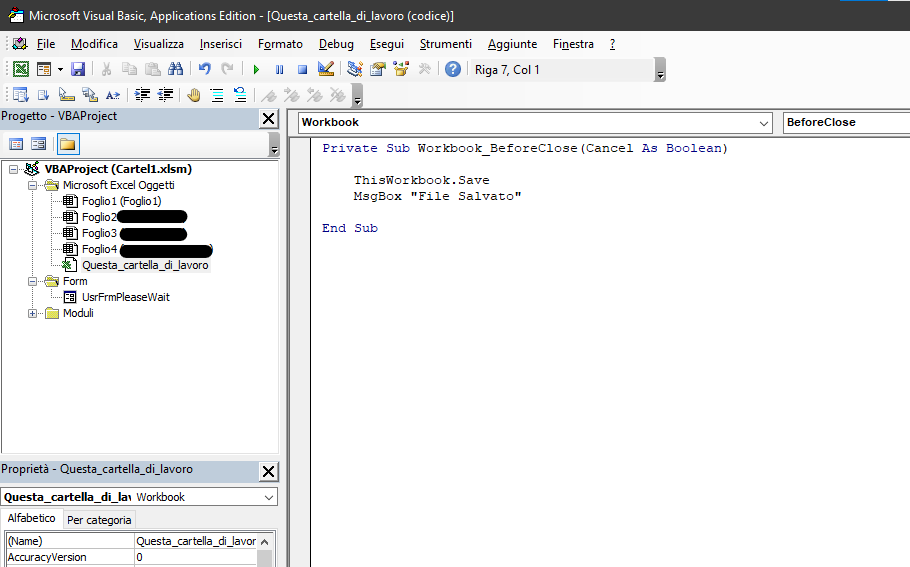Click the Insert UserForm toolbar icon
The width and height of the screenshot is (910, 567).
coord(44,69)
